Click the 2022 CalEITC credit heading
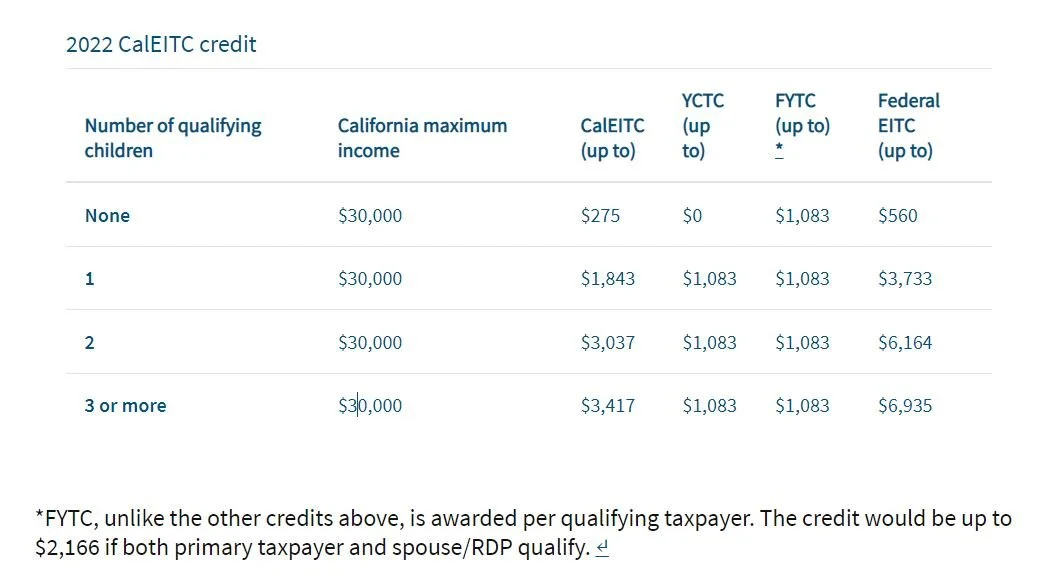The width and height of the screenshot is (1043, 581). [161, 45]
